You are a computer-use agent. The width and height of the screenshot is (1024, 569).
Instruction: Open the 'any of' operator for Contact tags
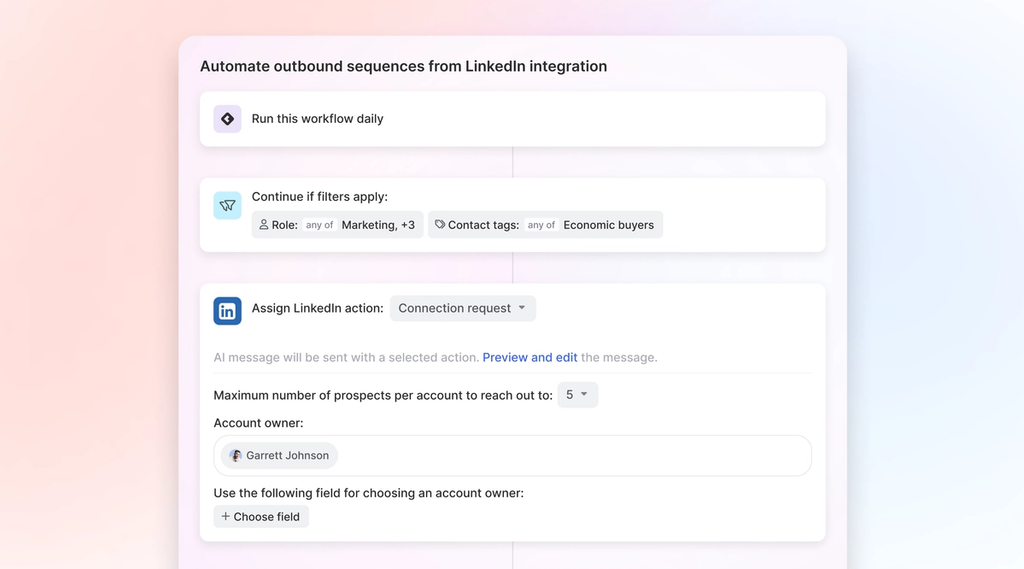(541, 225)
